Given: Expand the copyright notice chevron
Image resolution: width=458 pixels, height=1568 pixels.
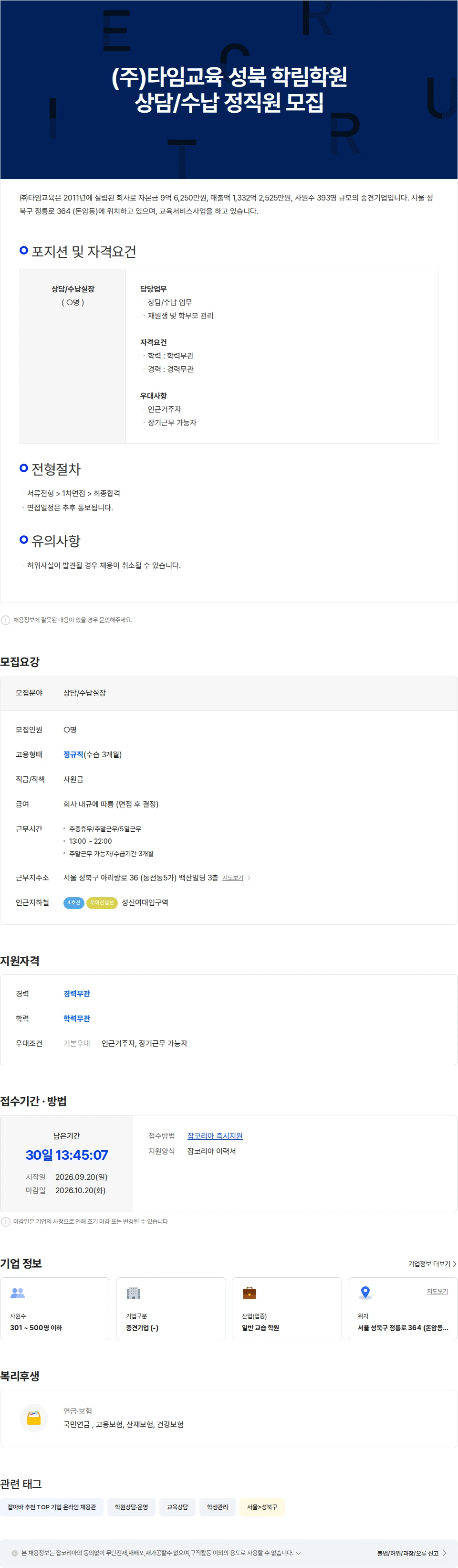Looking at the screenshot, I should (299, 1553).
